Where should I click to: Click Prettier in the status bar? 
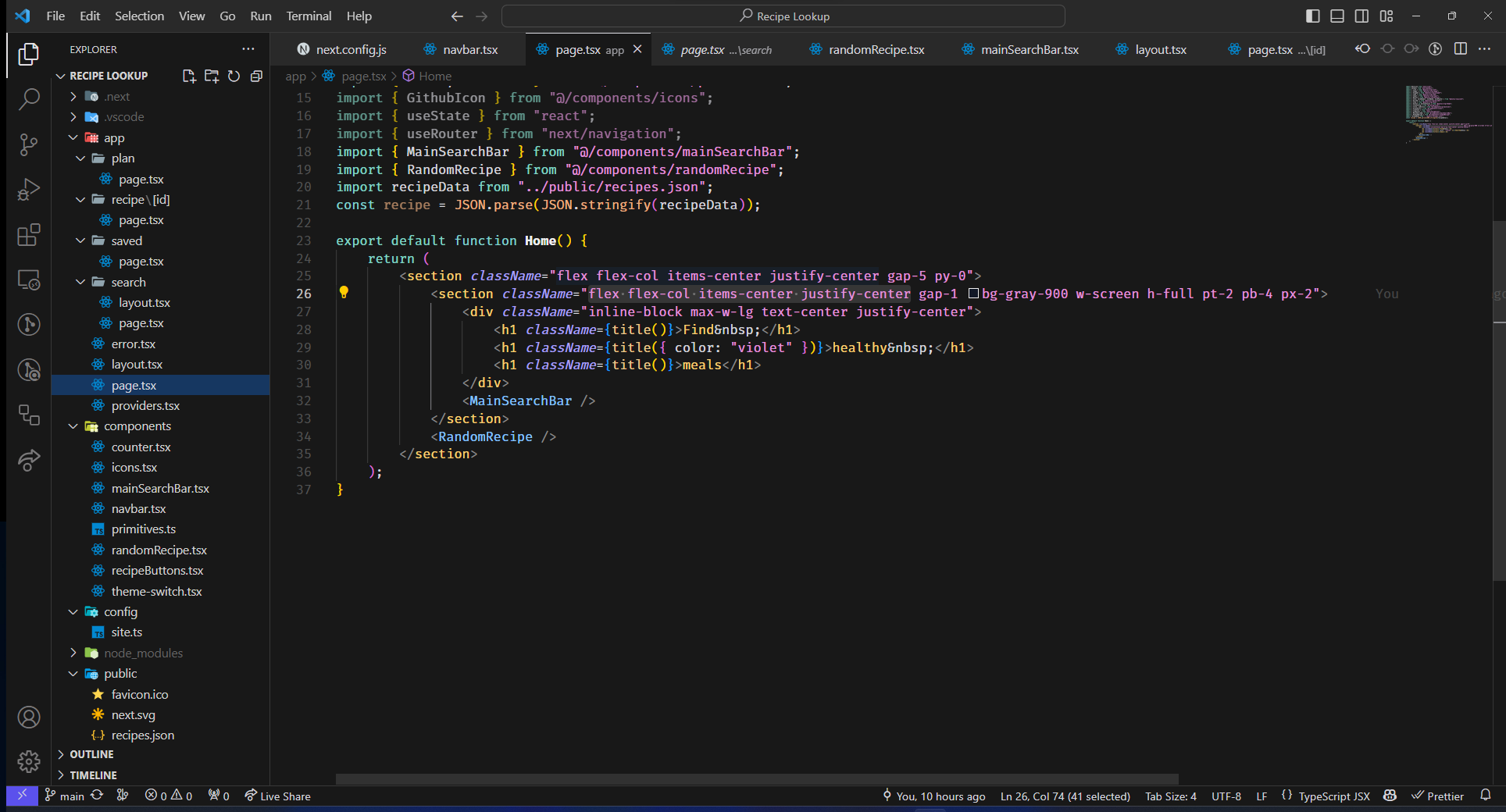point(1437,796)
